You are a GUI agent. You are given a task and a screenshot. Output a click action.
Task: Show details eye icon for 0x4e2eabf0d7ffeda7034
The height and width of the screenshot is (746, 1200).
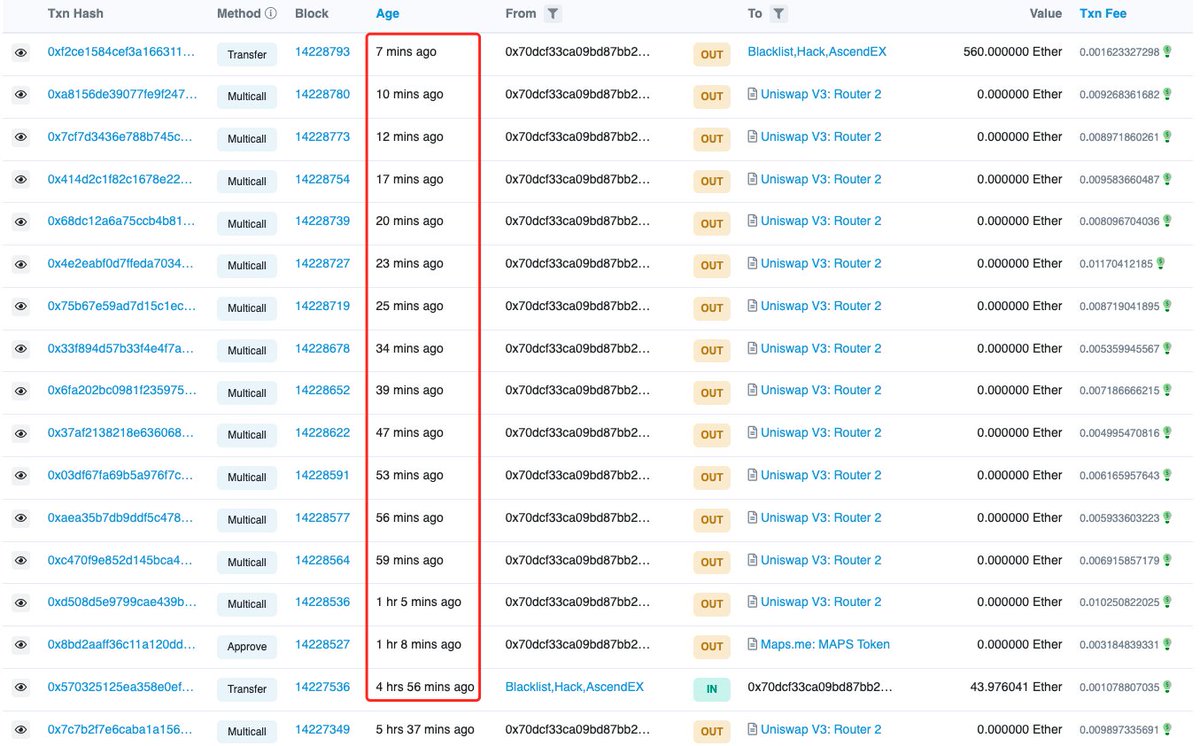point(20,264)
